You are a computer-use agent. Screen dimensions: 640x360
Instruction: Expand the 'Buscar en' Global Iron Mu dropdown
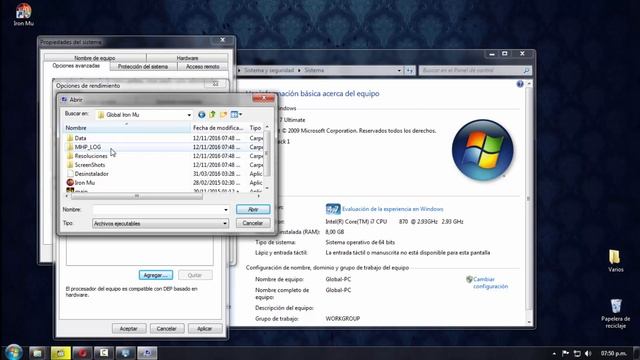point(189,115)
